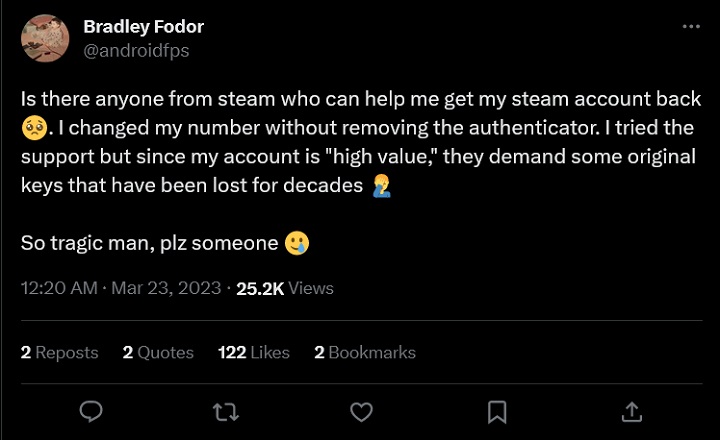720x440 pixels.
Task: Open the share icon menu
Action: click(631, 411)
